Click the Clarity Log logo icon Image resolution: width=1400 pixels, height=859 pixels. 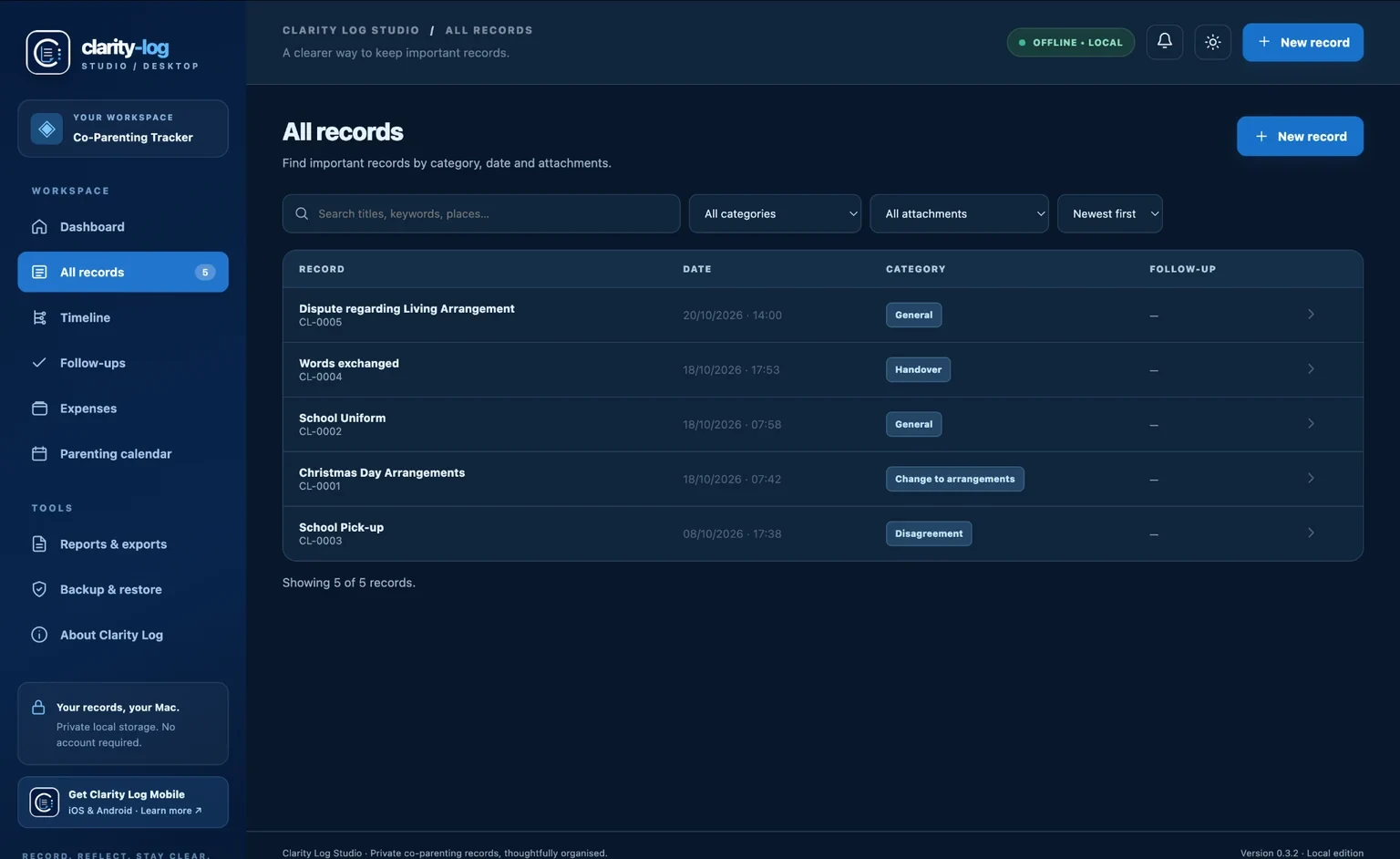point(48,53)
